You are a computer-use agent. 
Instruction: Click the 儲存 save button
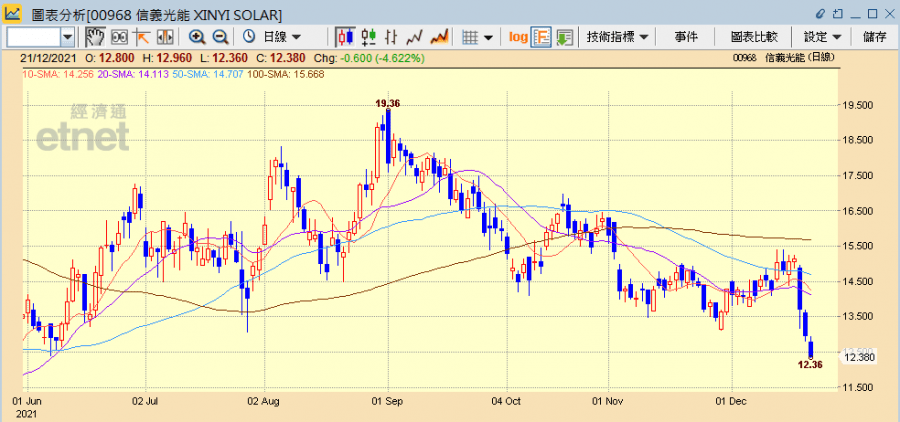873,37
